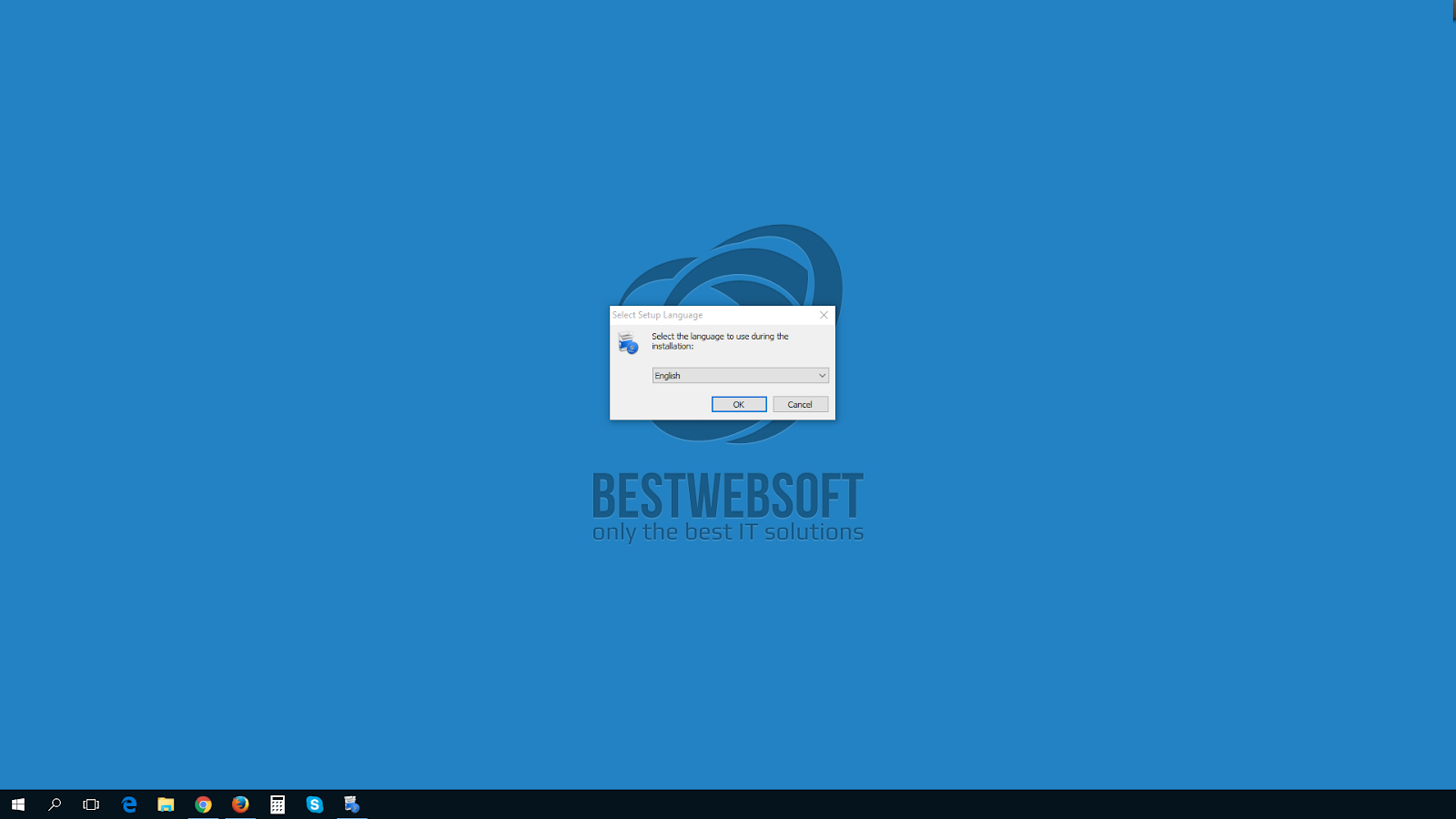Switch to Firefox on taskbar
1456x819 pixels.
pos(240,804)
